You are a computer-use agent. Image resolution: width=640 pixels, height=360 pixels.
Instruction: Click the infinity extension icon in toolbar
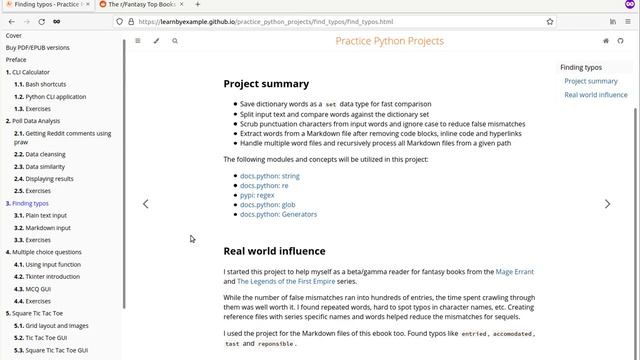coord(57,22)
